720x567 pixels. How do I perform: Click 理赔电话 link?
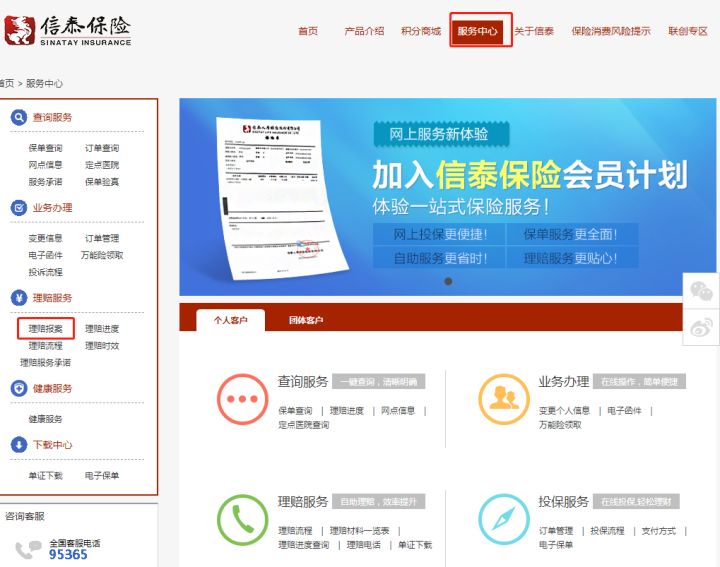(364, 545)
